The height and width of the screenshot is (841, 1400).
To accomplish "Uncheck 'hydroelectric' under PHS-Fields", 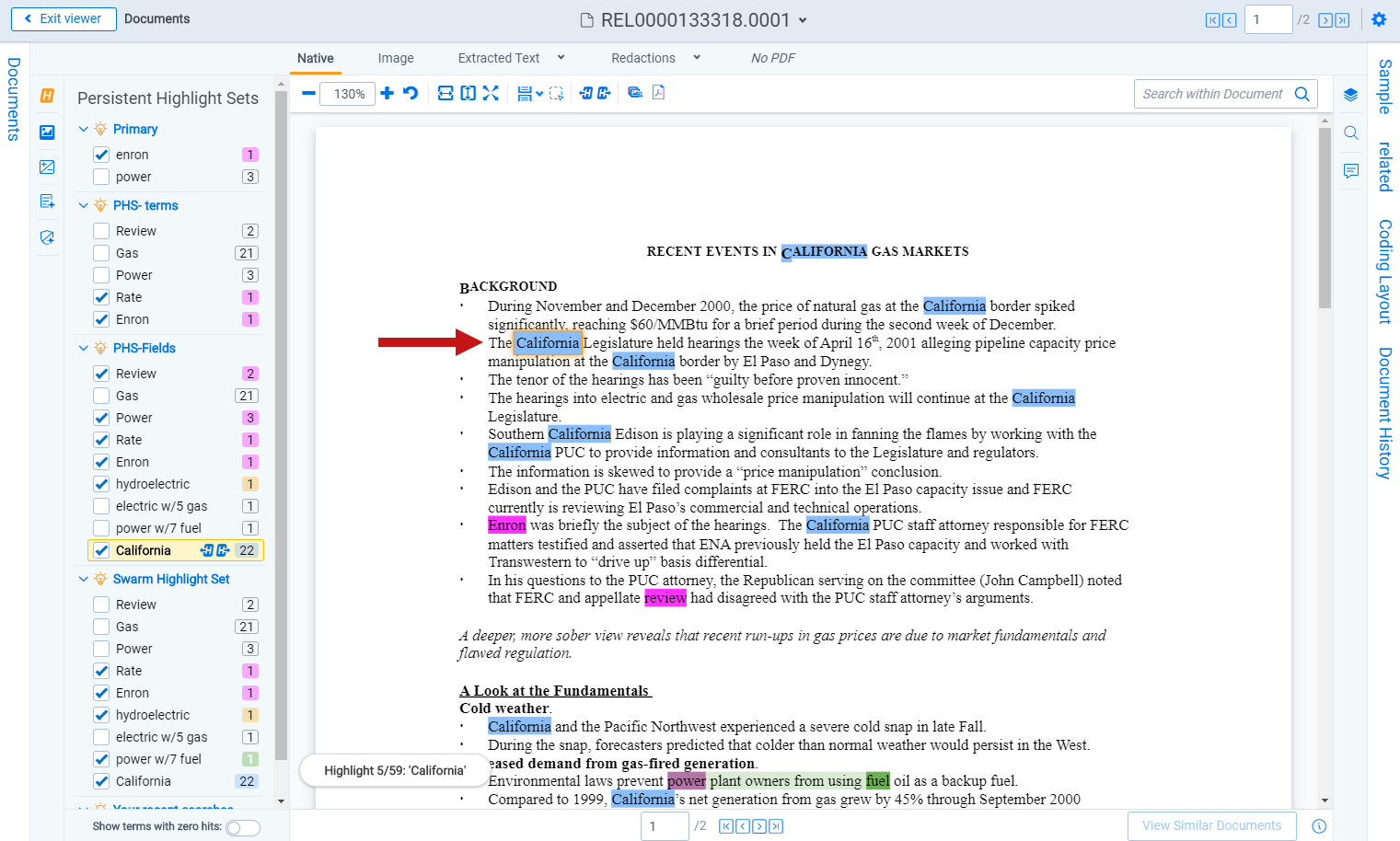I will (x=101, y=484).
